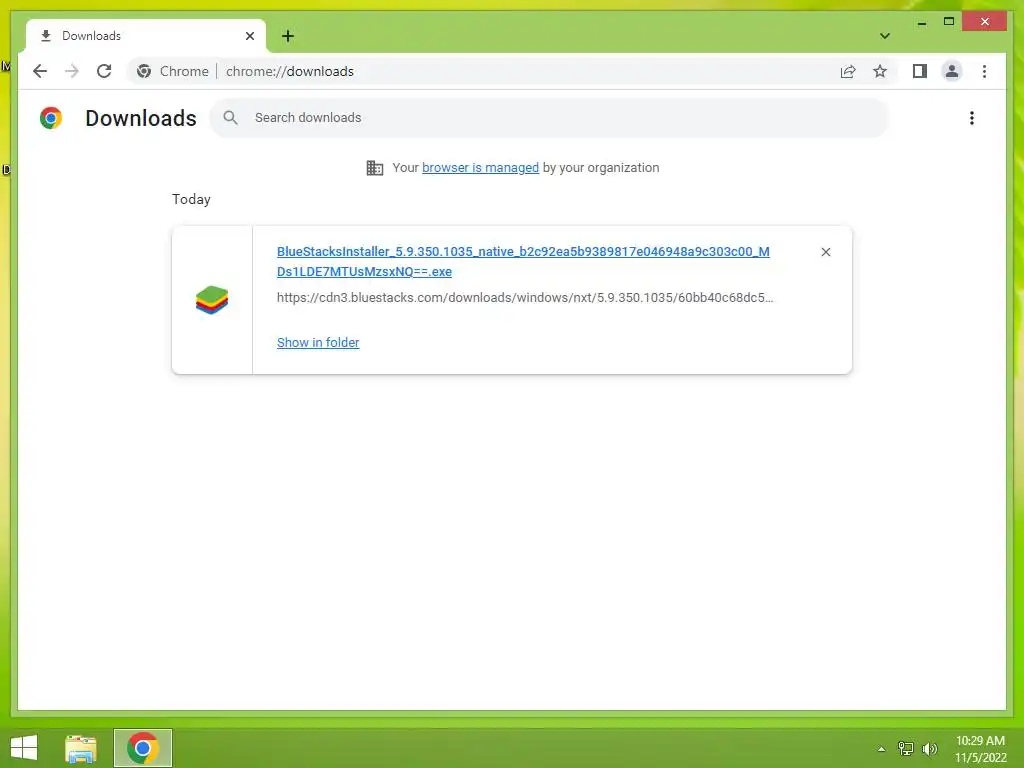Click the Chrome logo beside Downloads heading
Screen dimensions: 1024x768
51,118
